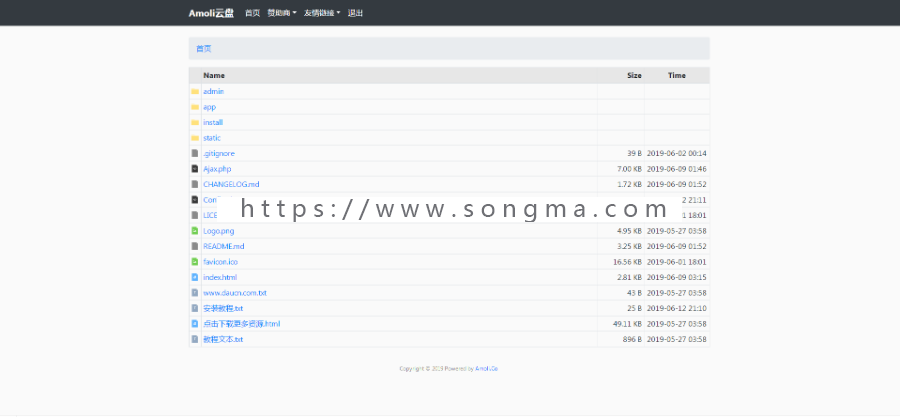The width and height of the screenshot is (900, 417).
Task: Open the admin folder
Action: coord(214,91)
